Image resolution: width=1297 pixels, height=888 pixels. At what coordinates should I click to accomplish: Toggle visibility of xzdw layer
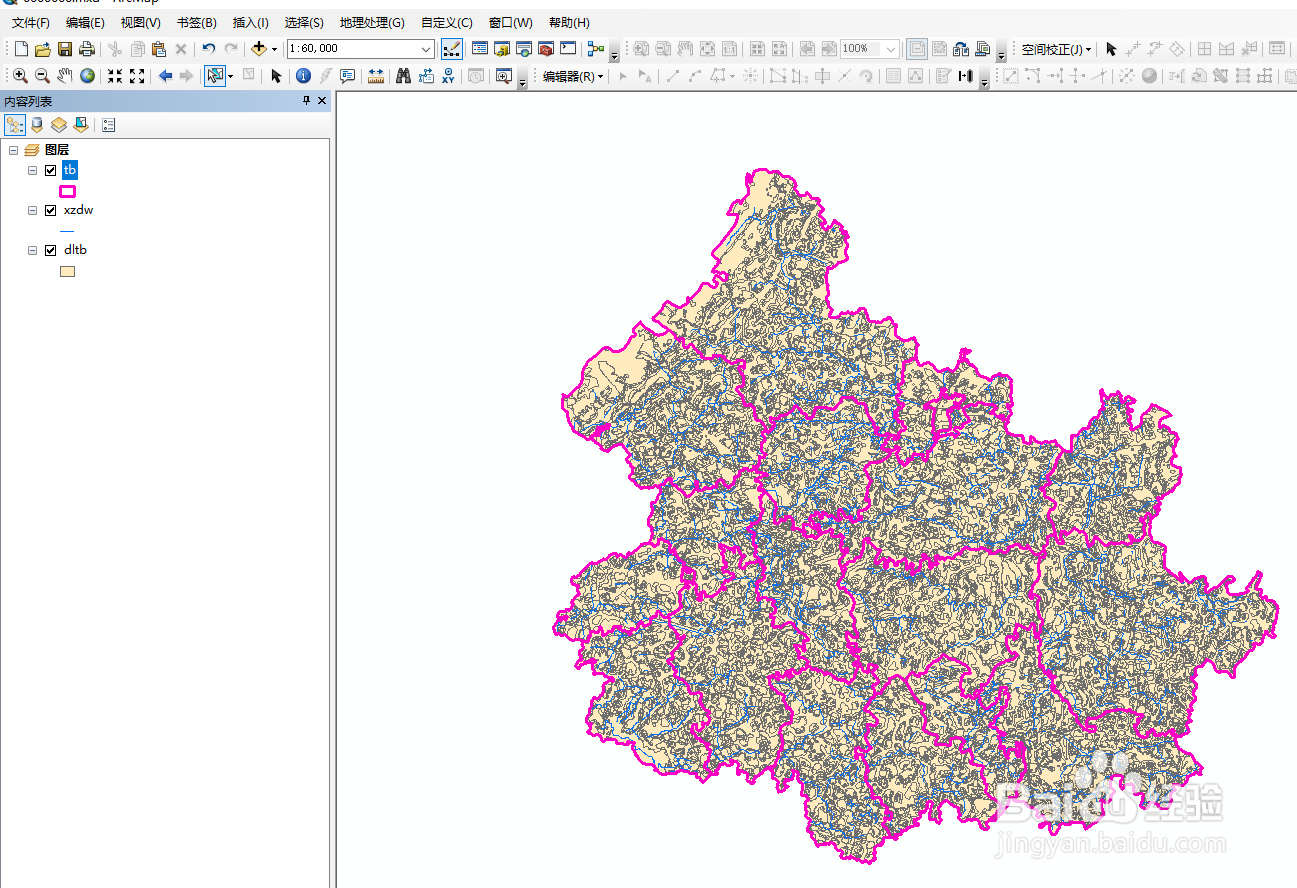coord(51,210)
